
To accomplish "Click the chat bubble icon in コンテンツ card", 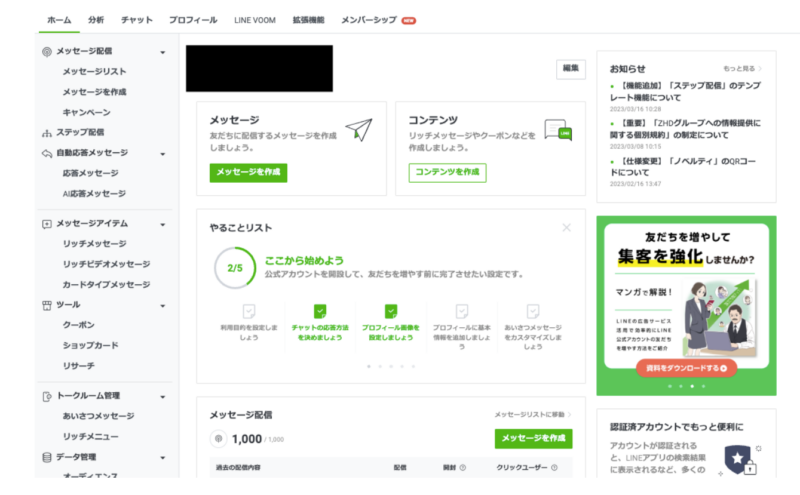I will pos(558,130).
